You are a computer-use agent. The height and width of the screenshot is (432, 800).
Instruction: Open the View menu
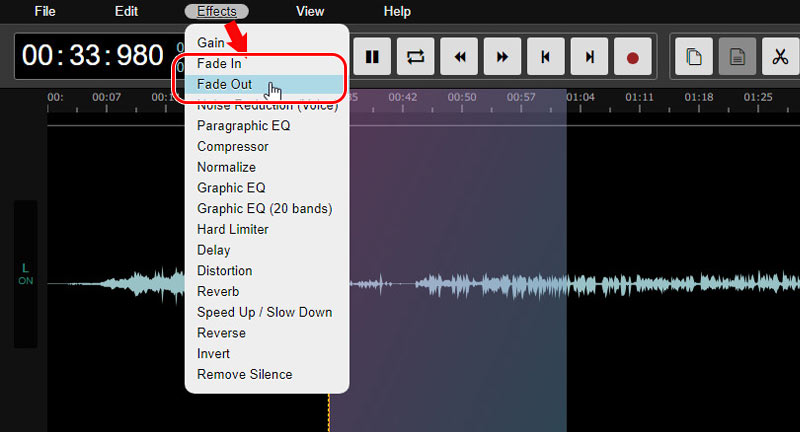(310, 12)
